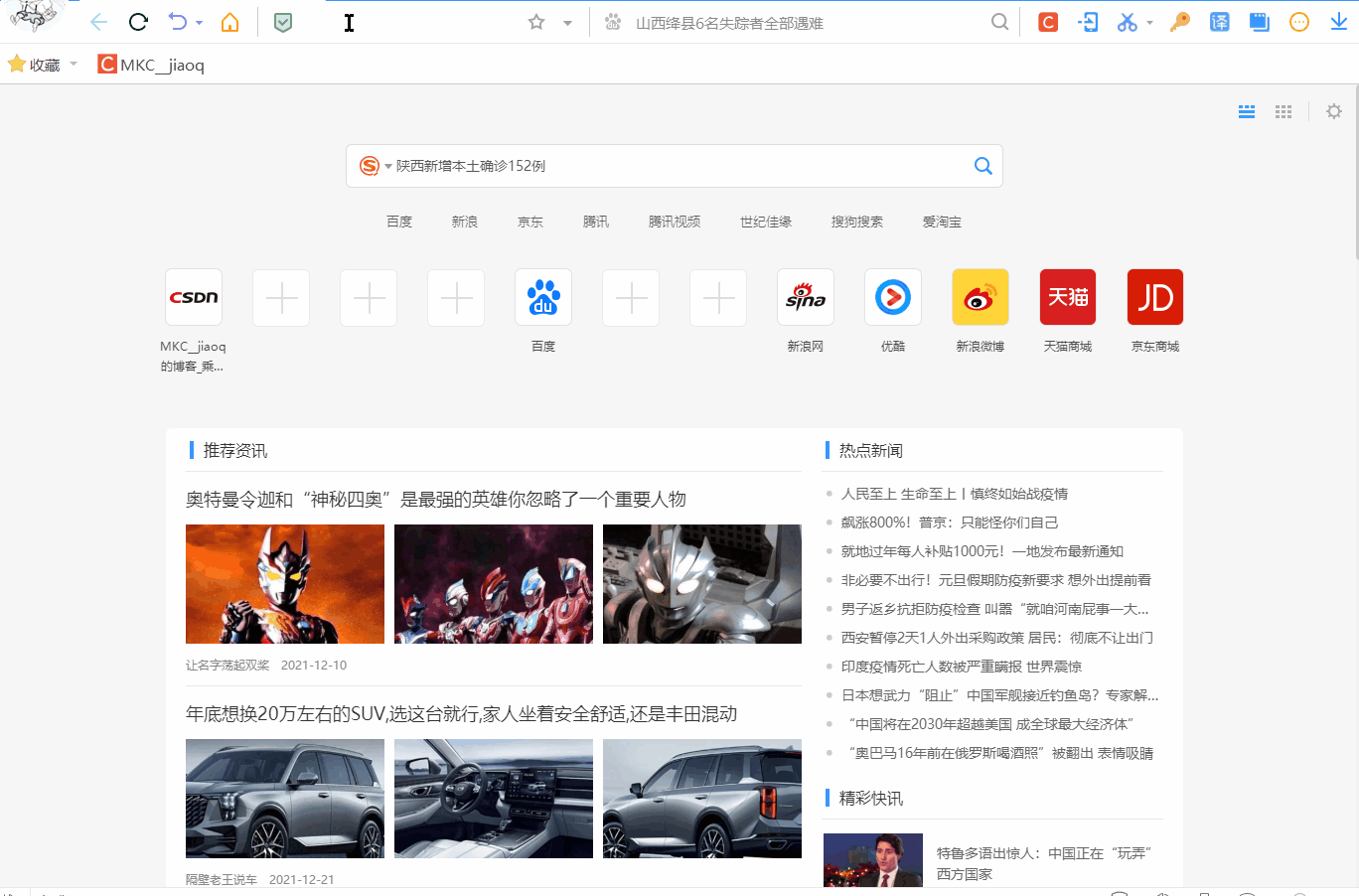Click the top-bar search magnifier icon

tap(999, 22)
